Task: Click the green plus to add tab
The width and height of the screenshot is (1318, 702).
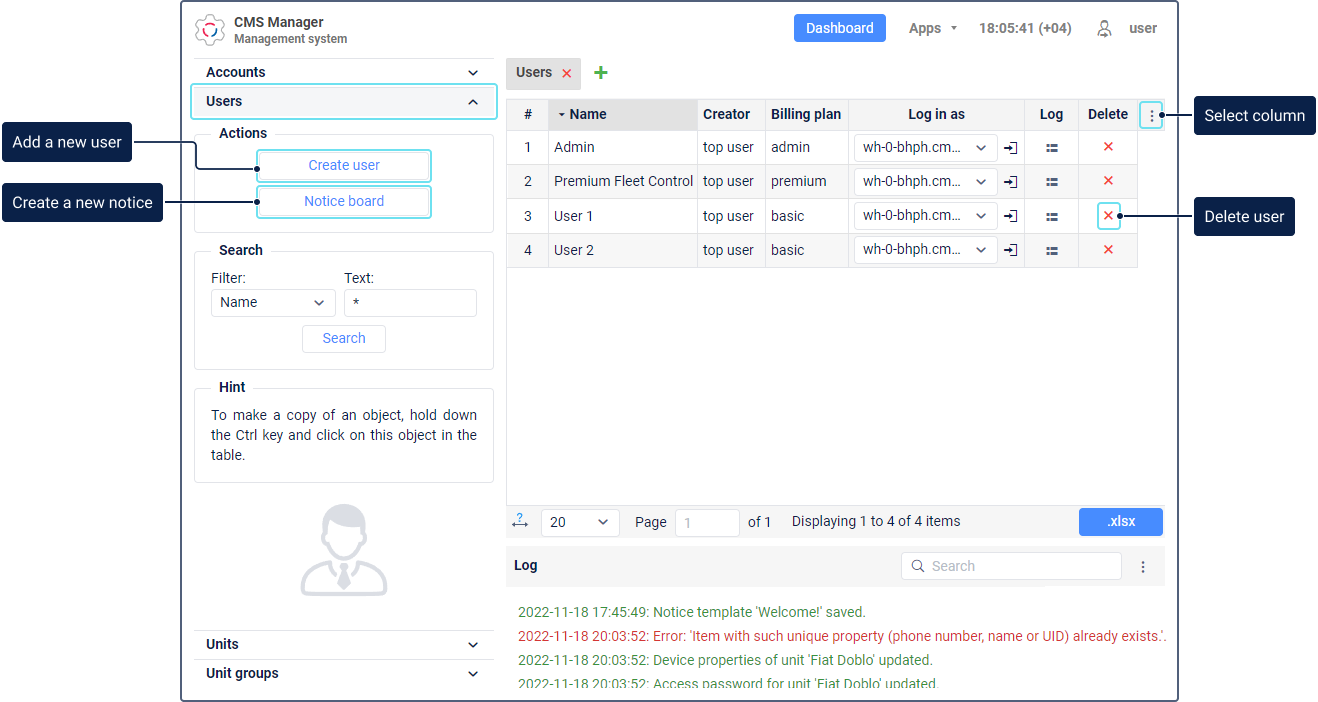Action: pyautogui.click(x=601, y=73)
